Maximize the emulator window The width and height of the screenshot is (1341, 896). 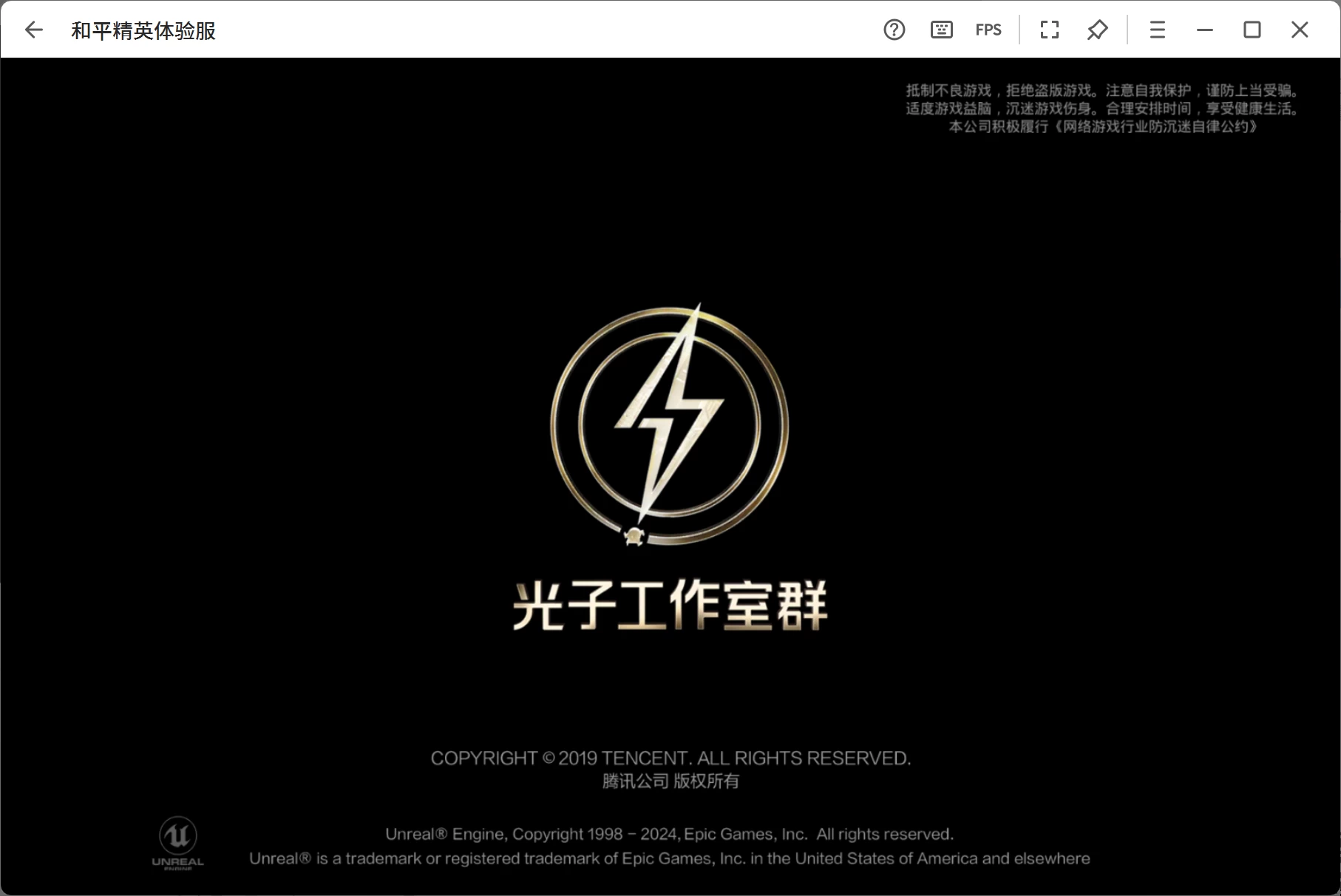pos(1252,30)
